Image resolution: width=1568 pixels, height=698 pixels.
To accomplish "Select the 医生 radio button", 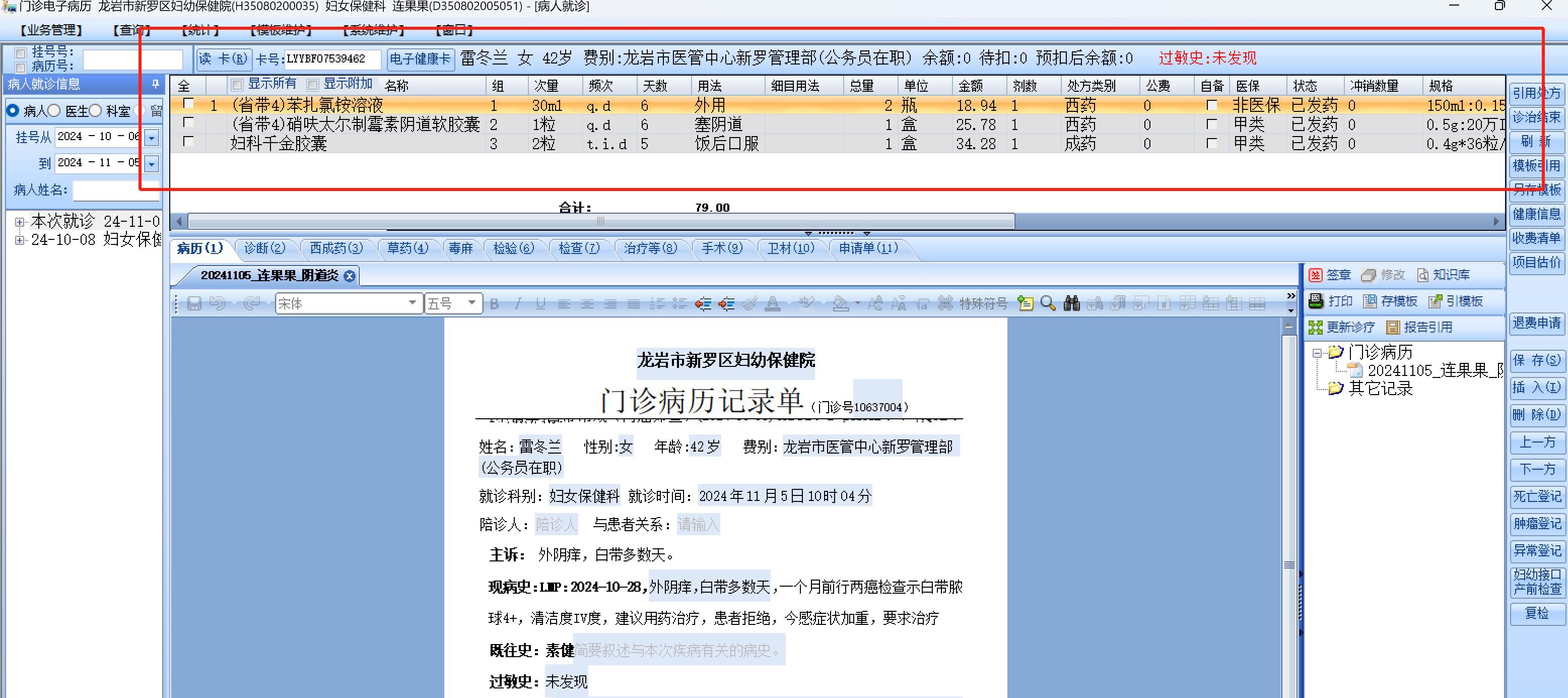I will [x=54, y=111].
